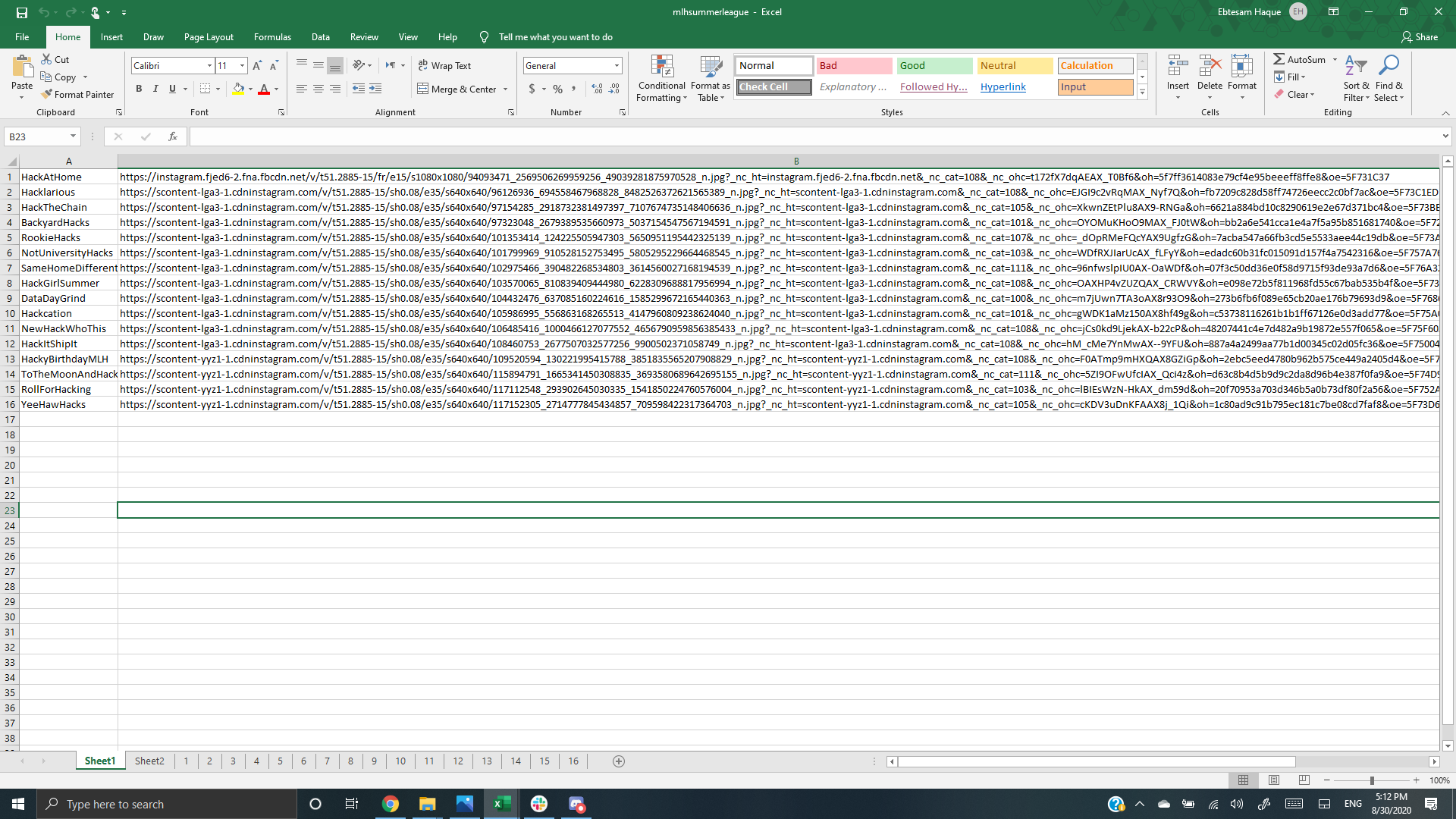The height and width of the screenshot is (819, 1456).
Task: Toggle Italic formatting
Action: pos(155,89)
